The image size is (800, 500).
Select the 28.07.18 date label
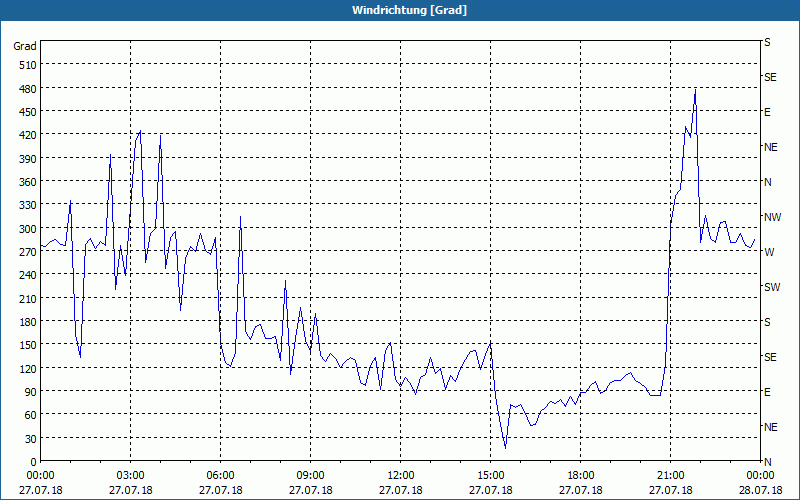click(x=760, y=490)
